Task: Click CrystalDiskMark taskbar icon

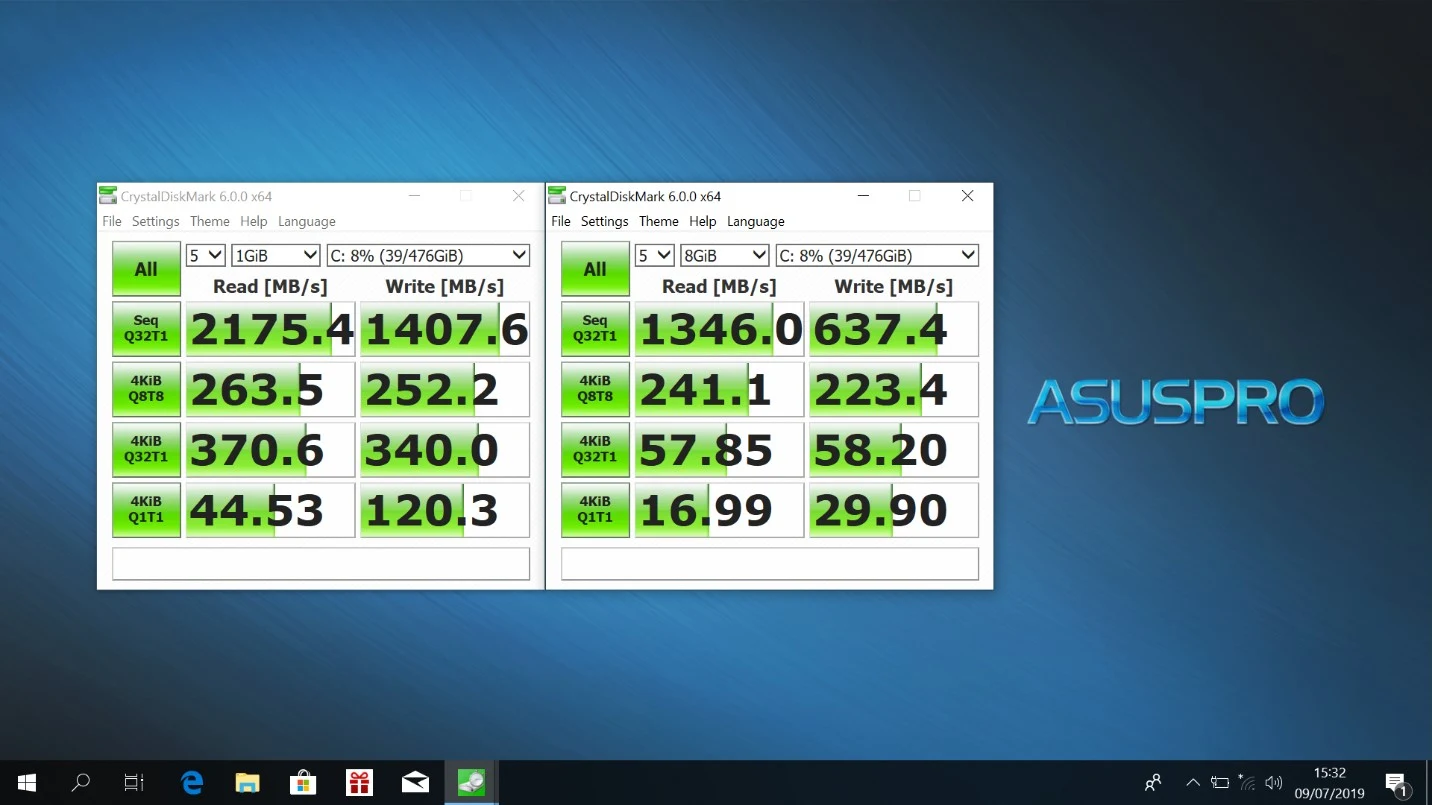Action: pyautogui.click(x=471, y=782)
